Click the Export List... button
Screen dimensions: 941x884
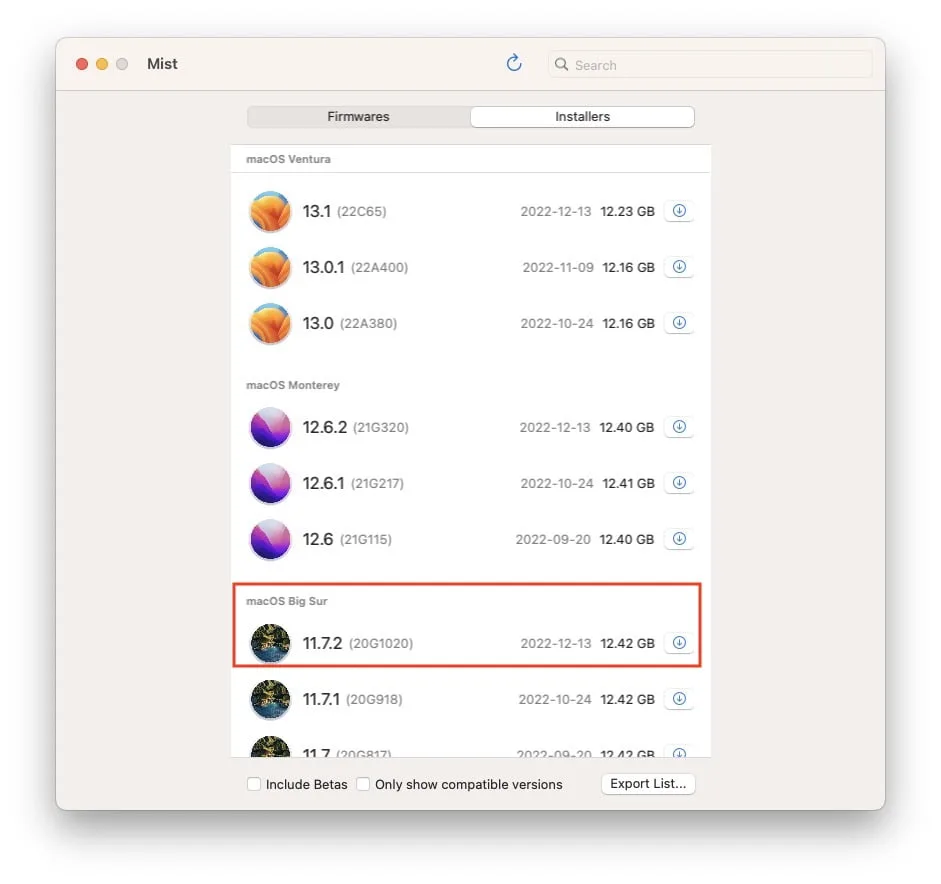point(648,784)
